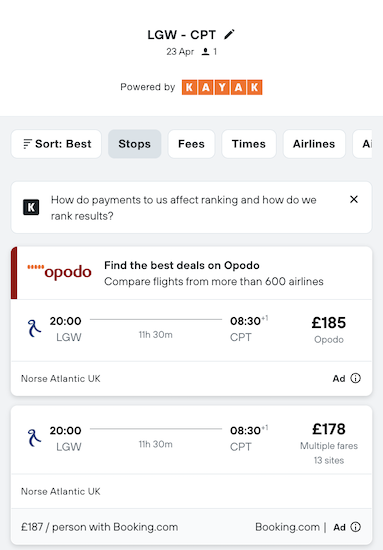
Task: Click the KAYAK logo
Action: (x=222, y=87)
